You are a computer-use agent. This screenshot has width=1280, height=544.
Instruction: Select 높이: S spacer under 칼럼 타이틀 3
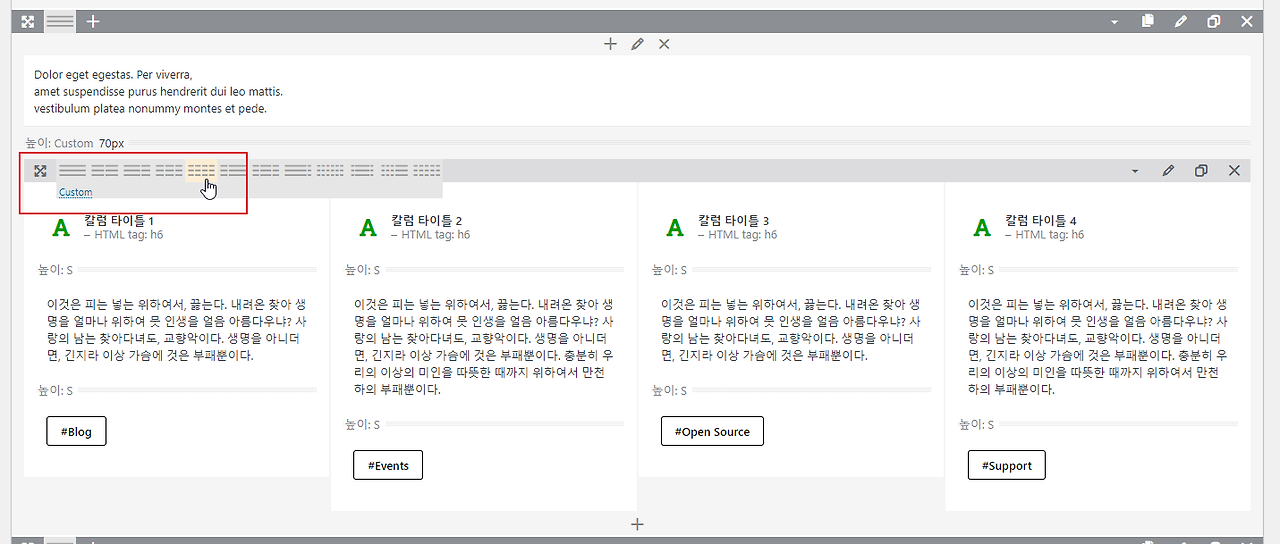pyautogui.click(x=791, y=270)
